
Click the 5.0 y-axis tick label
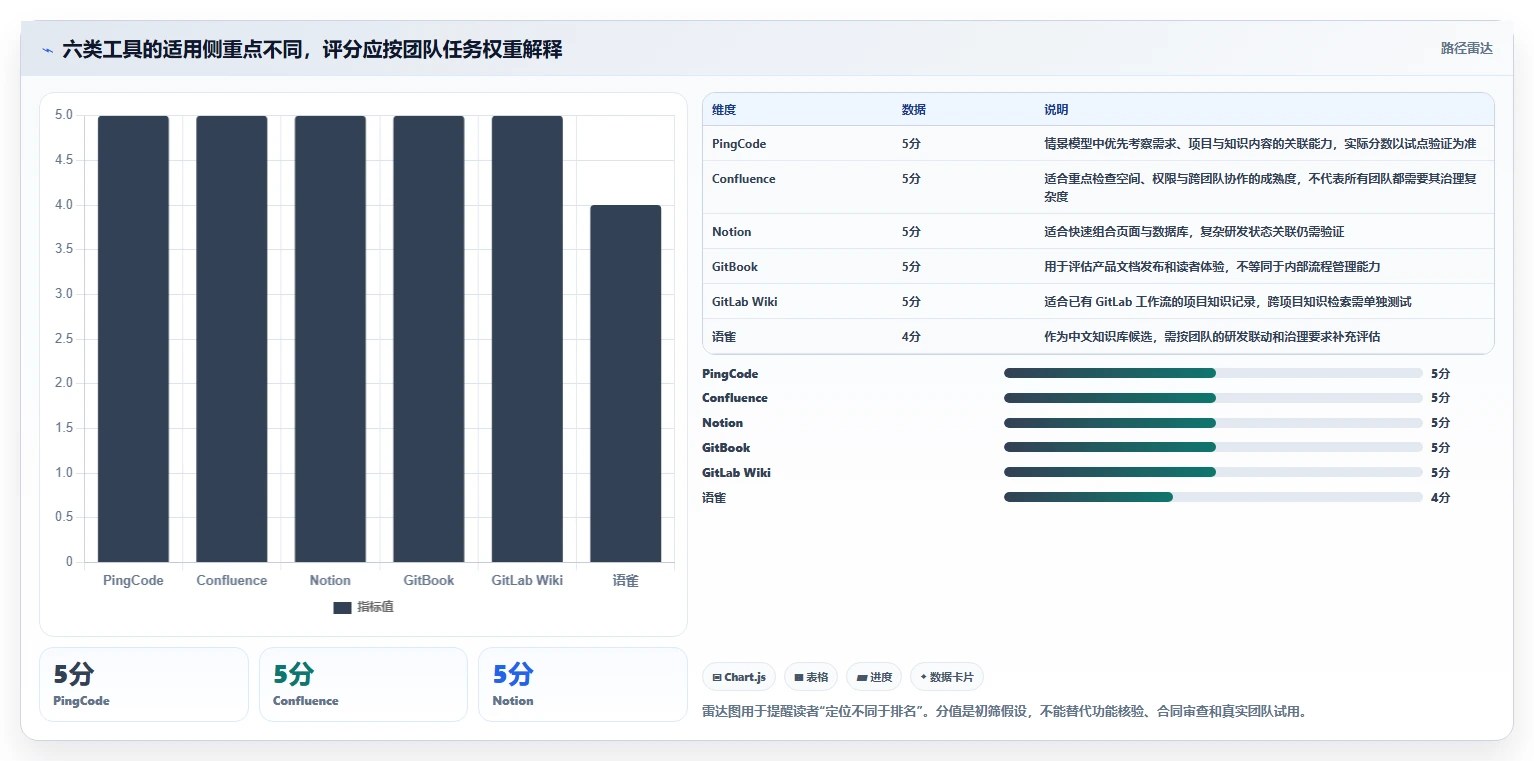click(x=63, y=115)
